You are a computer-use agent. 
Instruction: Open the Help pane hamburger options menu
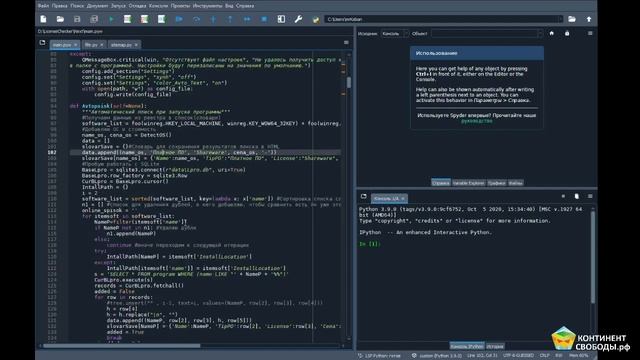(590, 33)
